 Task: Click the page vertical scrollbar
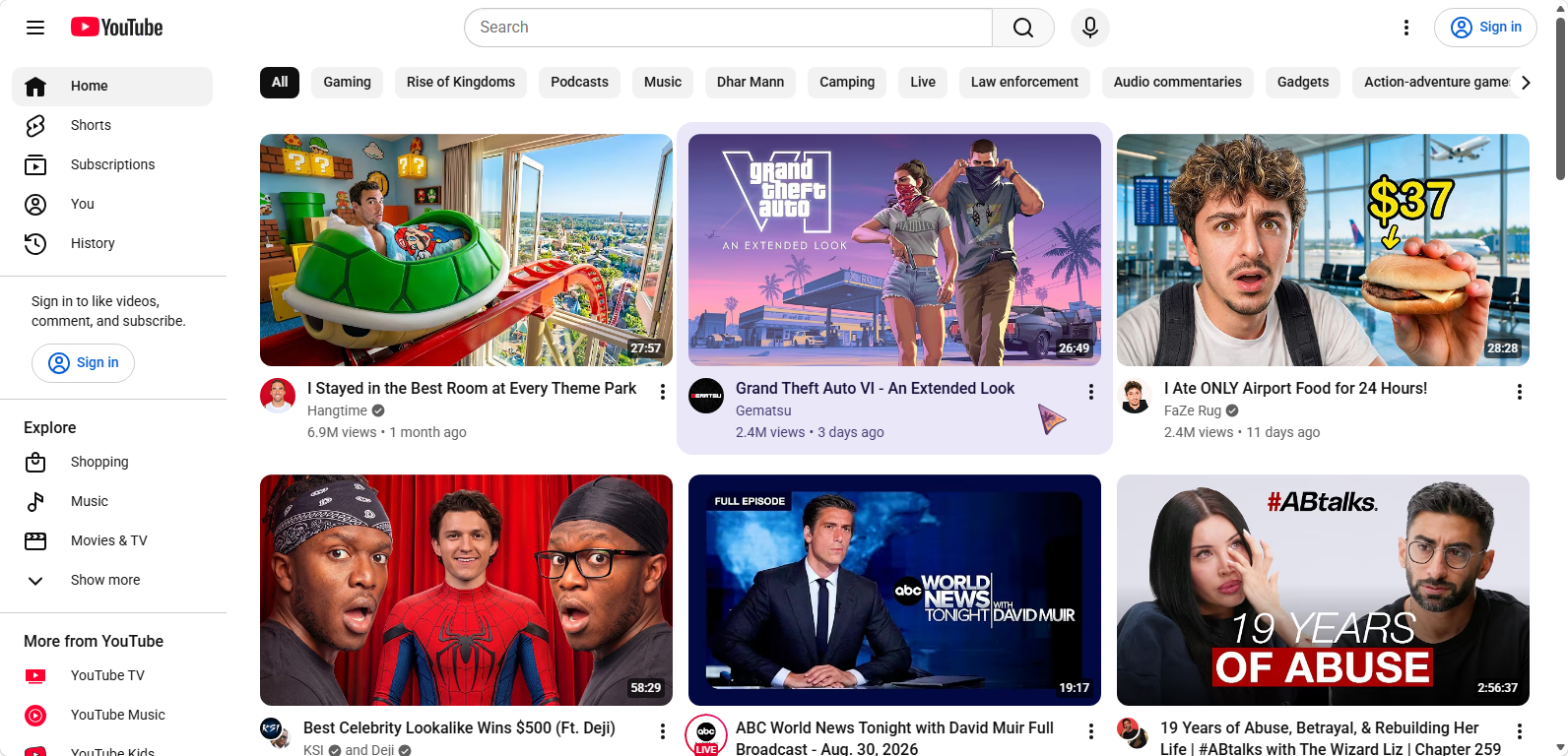tap(1560, 98)
